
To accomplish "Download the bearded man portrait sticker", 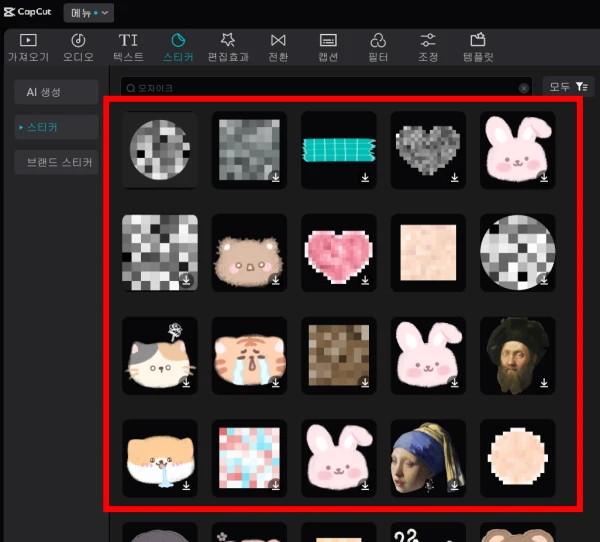I will (x=544, y=383).
